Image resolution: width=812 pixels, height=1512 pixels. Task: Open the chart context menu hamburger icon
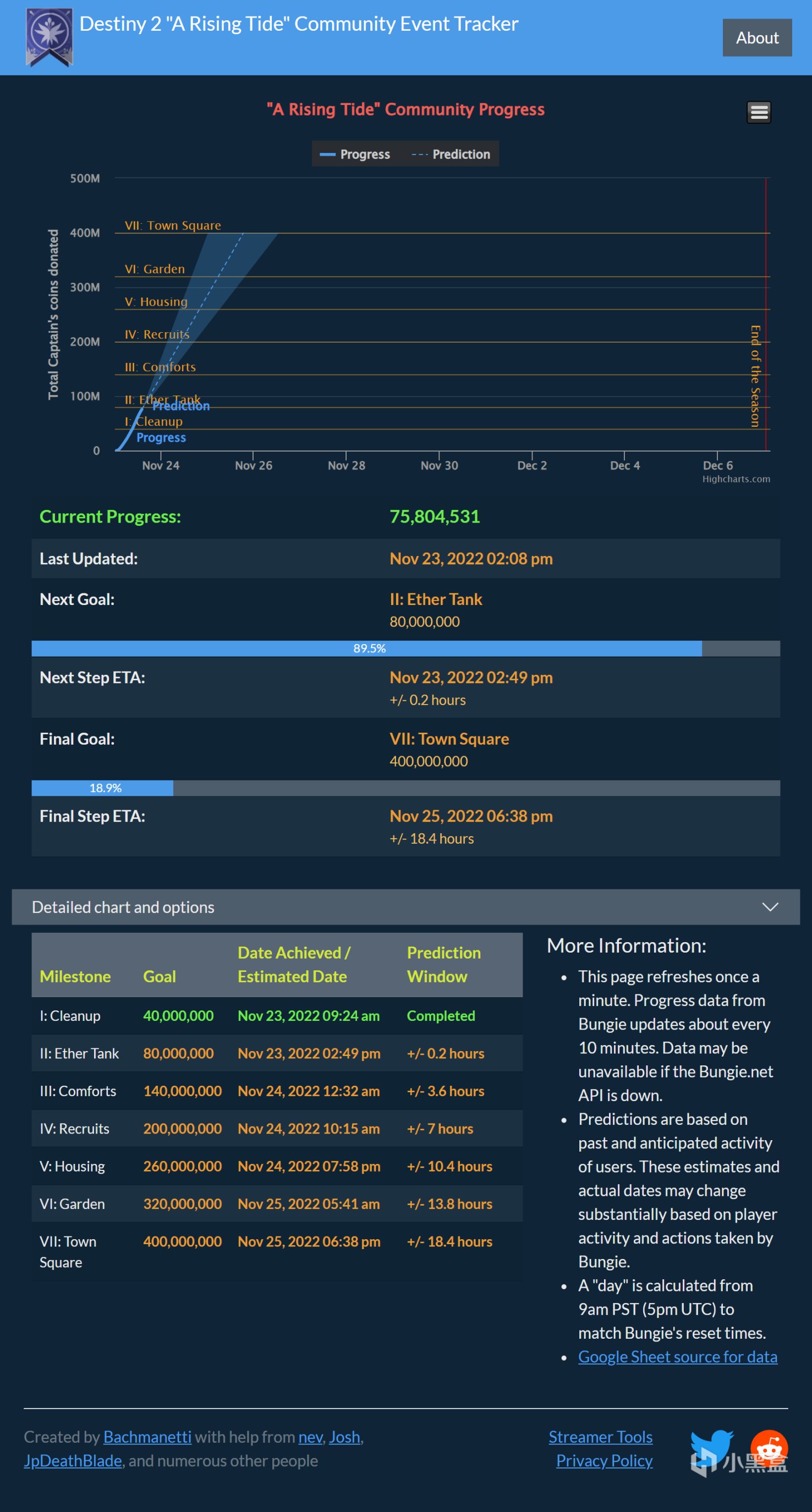(x=759, y=112)
